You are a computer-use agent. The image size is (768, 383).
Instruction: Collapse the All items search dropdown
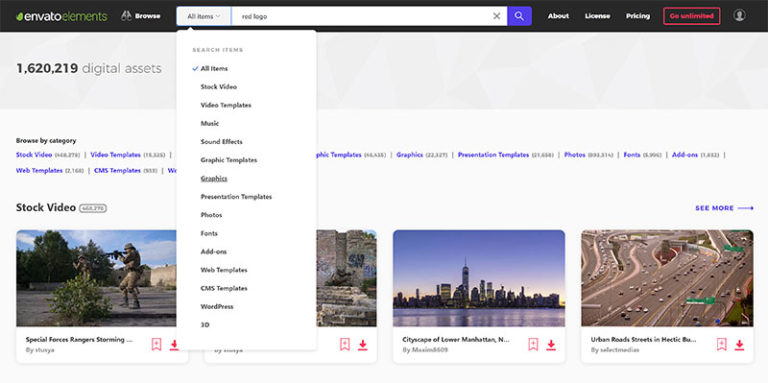[204, 16]
